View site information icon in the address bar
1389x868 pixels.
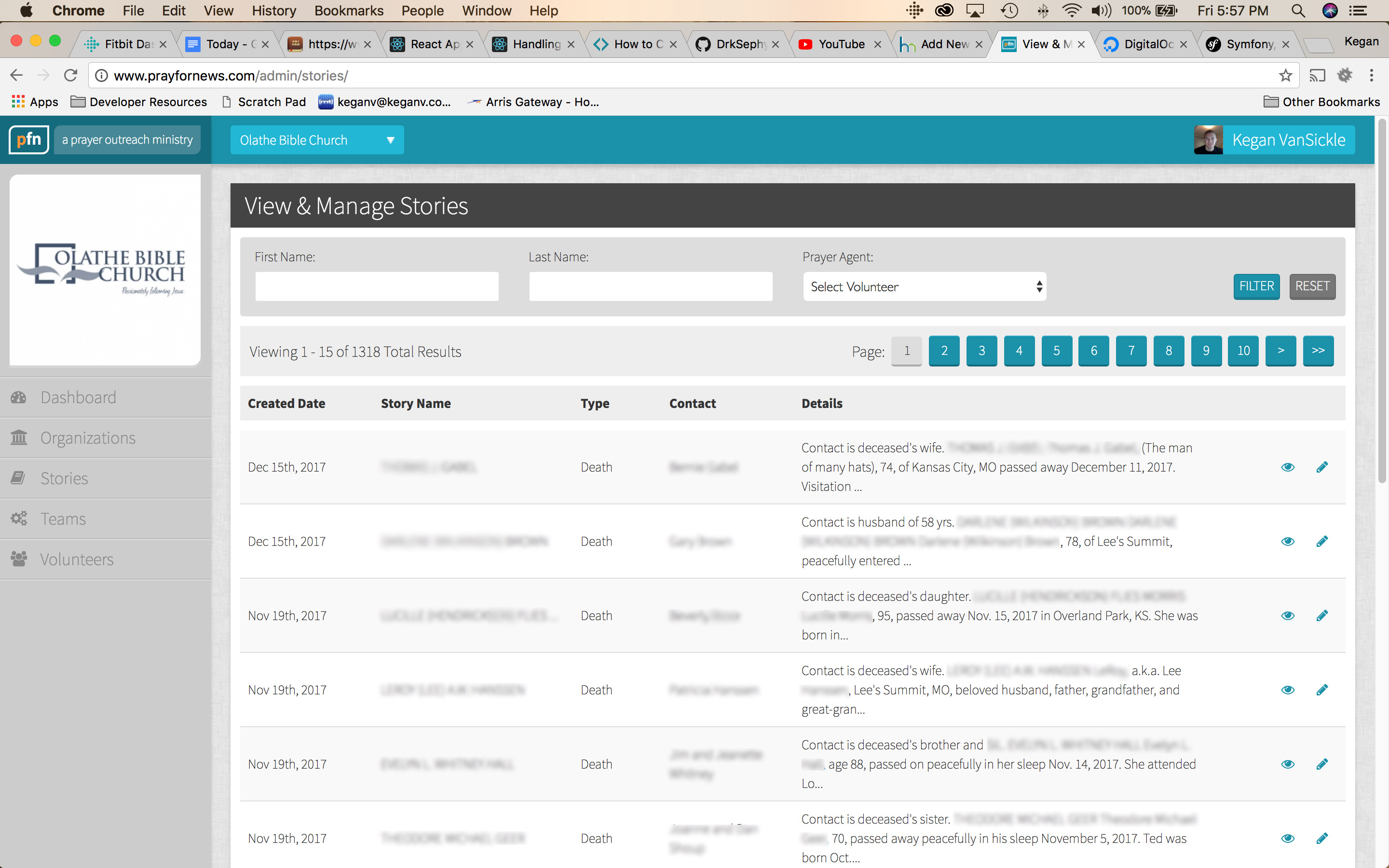(102, 75)
